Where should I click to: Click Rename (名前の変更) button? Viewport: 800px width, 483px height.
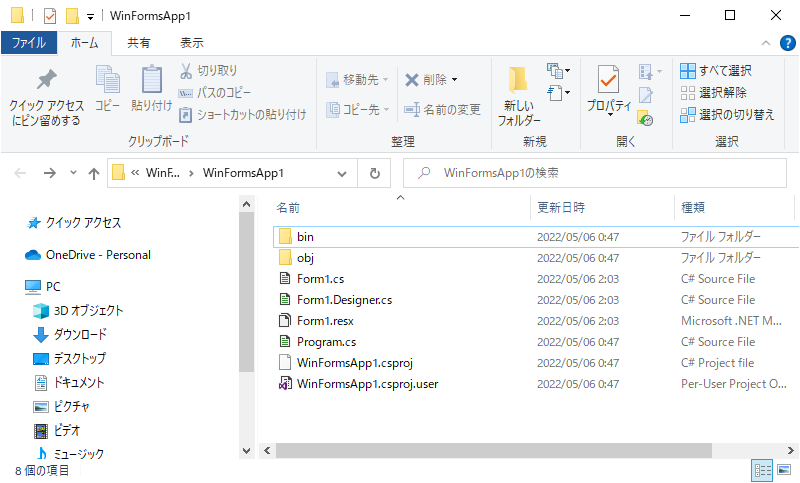[442, 110]
